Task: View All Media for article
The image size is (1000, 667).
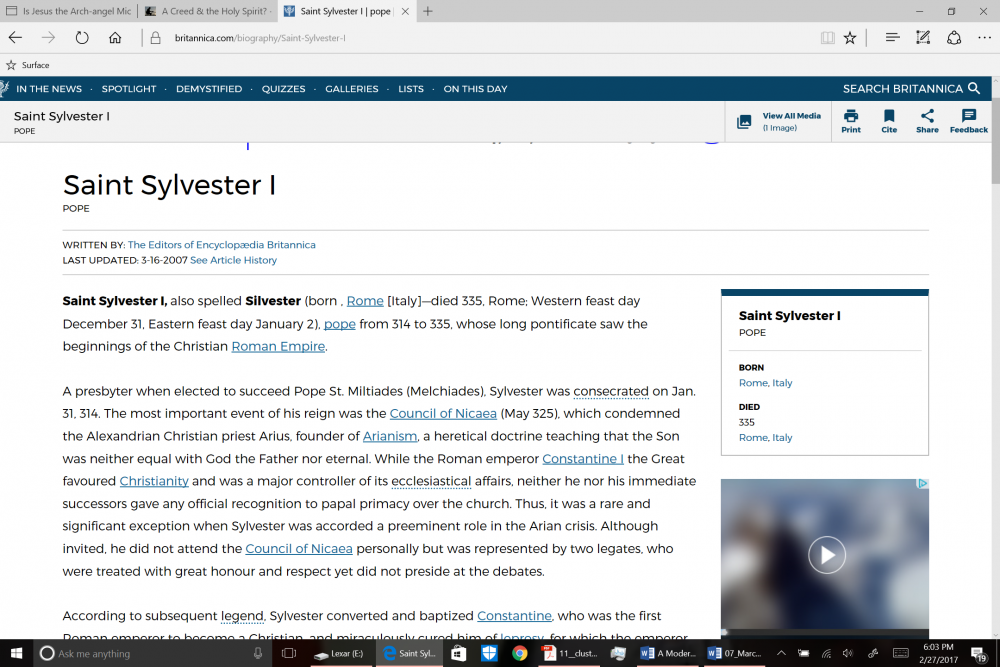Action: (x=779, y=121)
